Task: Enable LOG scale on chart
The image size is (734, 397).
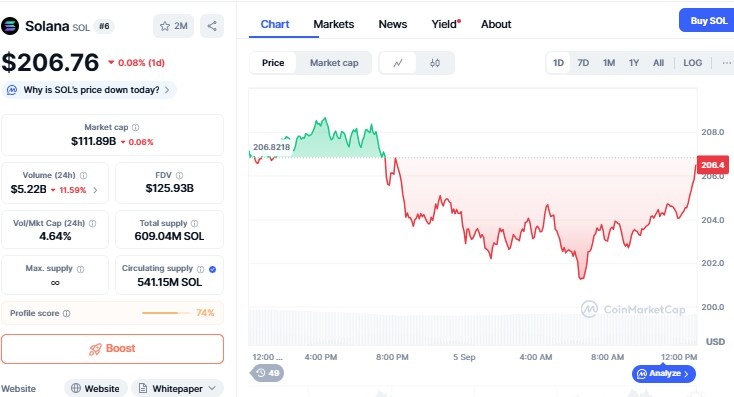Action: 692,63
